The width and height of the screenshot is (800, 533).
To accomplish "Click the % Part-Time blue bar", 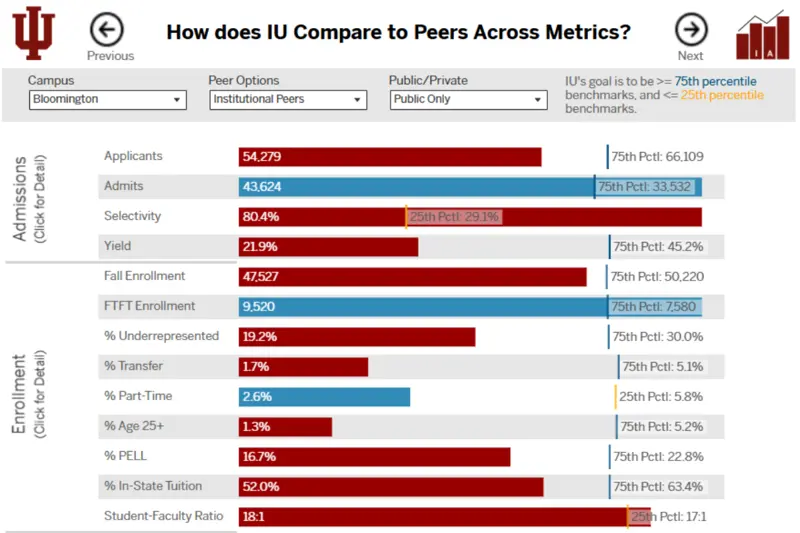I will point(324,397).
